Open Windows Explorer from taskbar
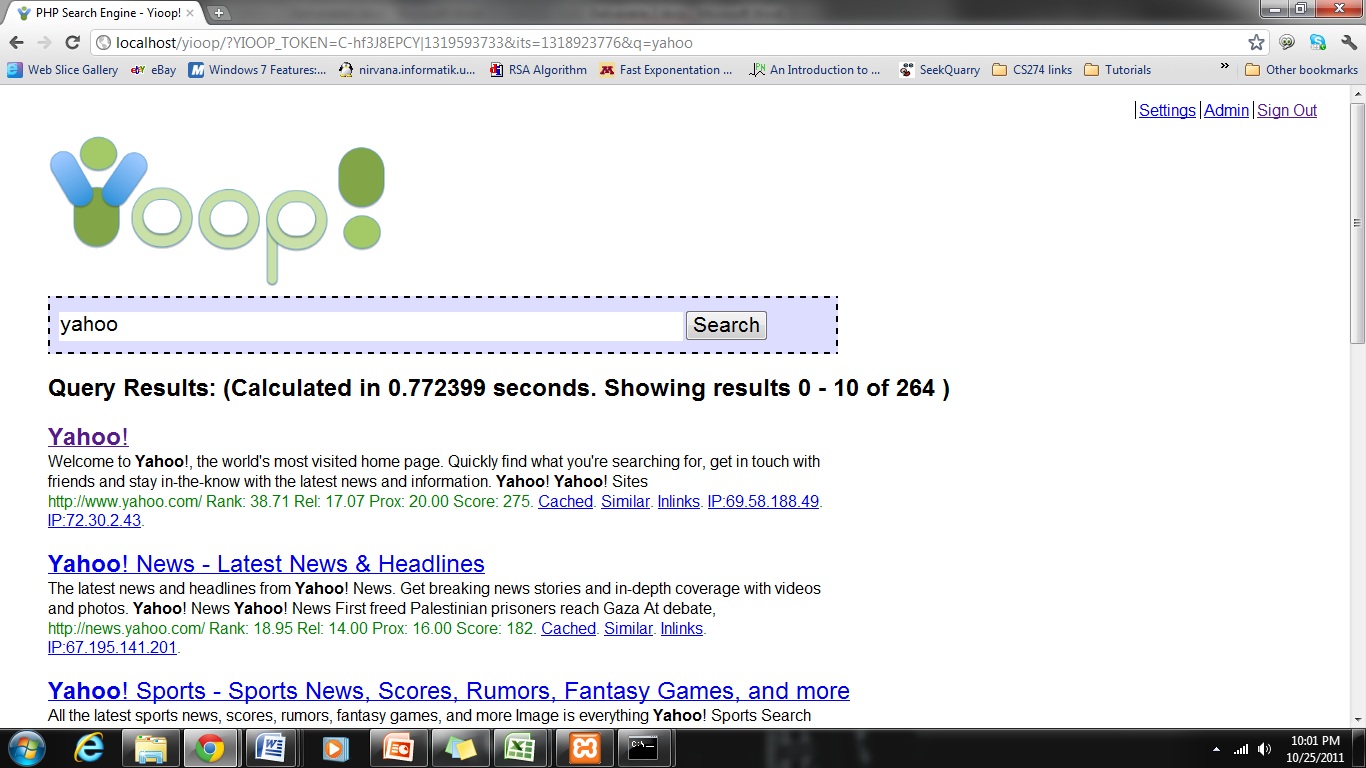 point(151,748)
